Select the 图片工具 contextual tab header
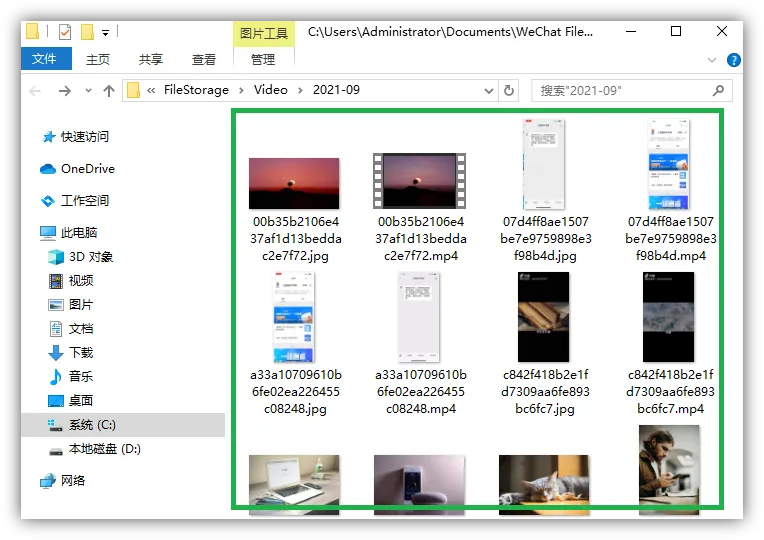 pos(264,33)
